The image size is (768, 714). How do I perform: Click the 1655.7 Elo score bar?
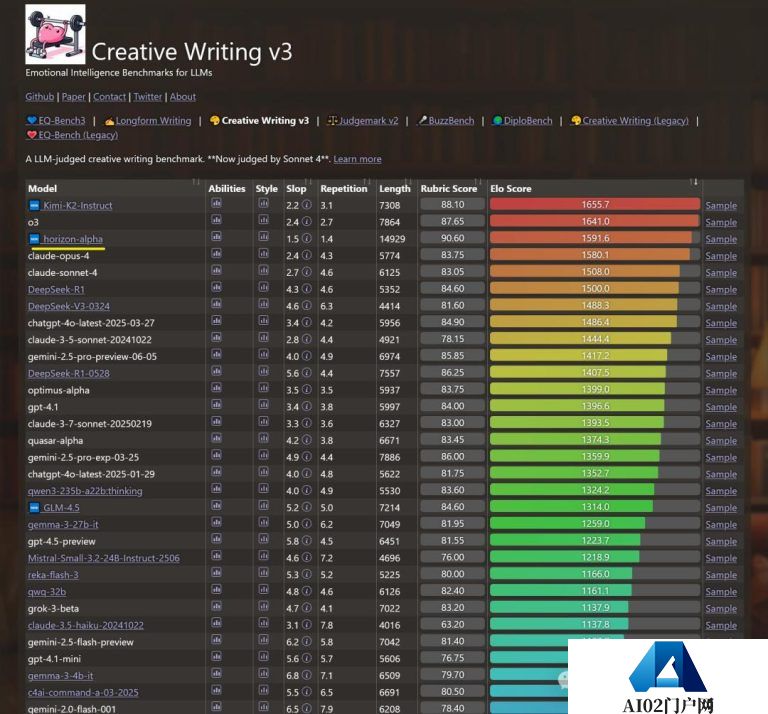595,204
